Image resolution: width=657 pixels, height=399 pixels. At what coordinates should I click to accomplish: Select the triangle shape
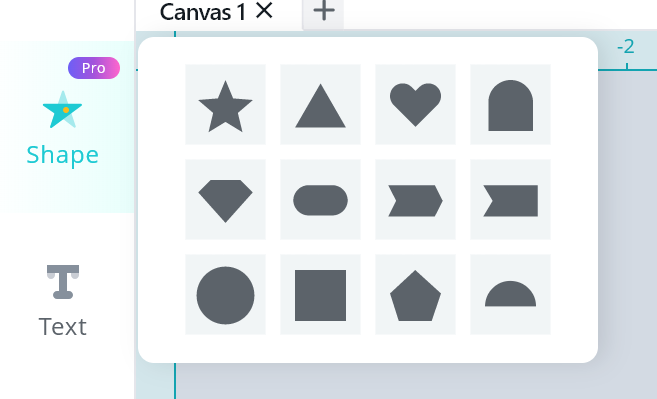point(321,104)
